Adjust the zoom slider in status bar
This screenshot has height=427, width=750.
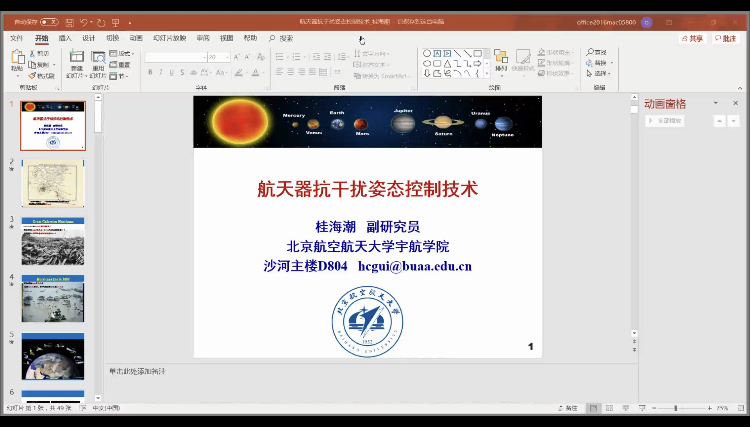point(676,408)
